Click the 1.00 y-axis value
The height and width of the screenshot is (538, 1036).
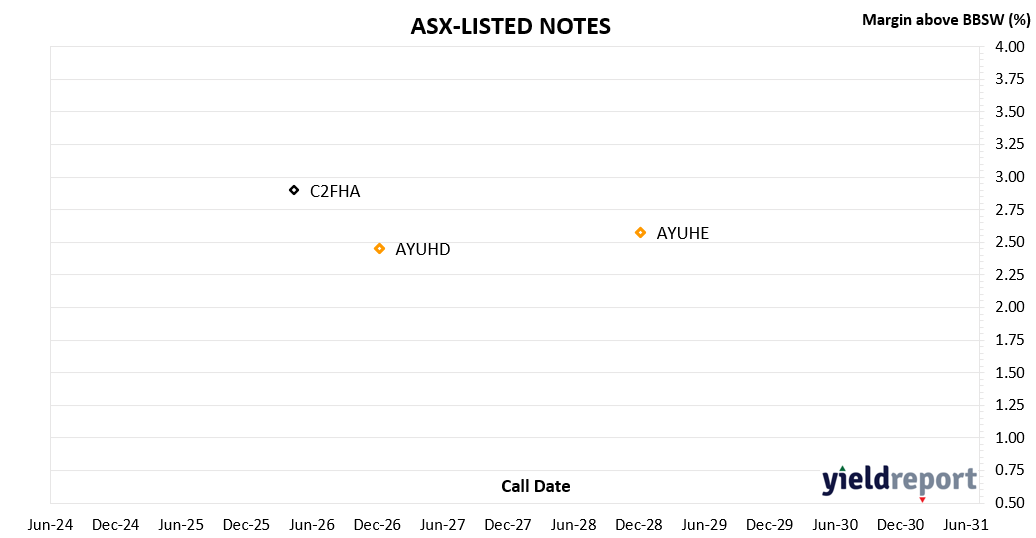[1010, 438]
